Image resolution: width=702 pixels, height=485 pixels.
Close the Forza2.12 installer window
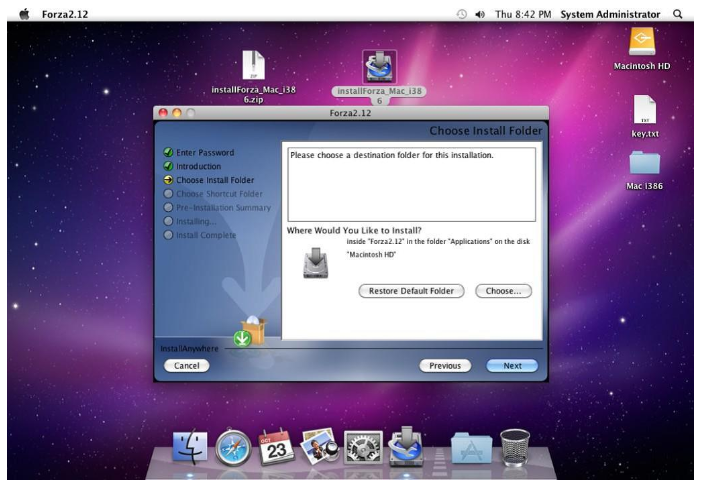(x=163, y=113)
